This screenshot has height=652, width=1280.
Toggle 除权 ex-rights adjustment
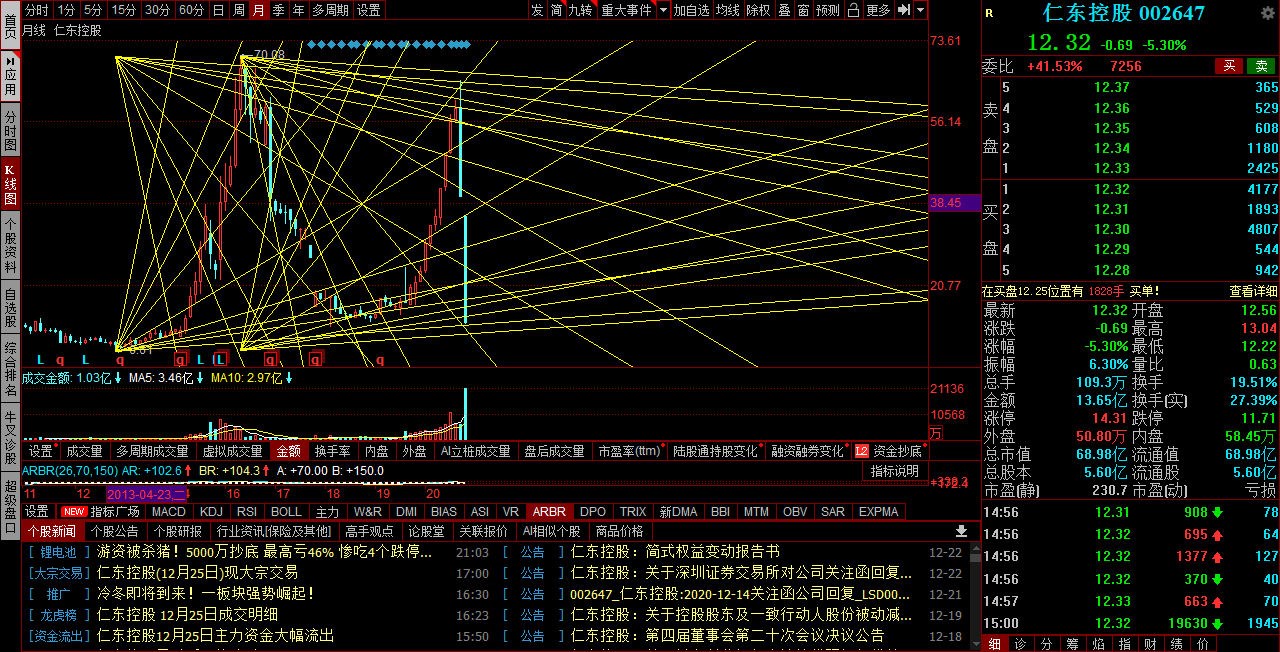pos(758,10)
